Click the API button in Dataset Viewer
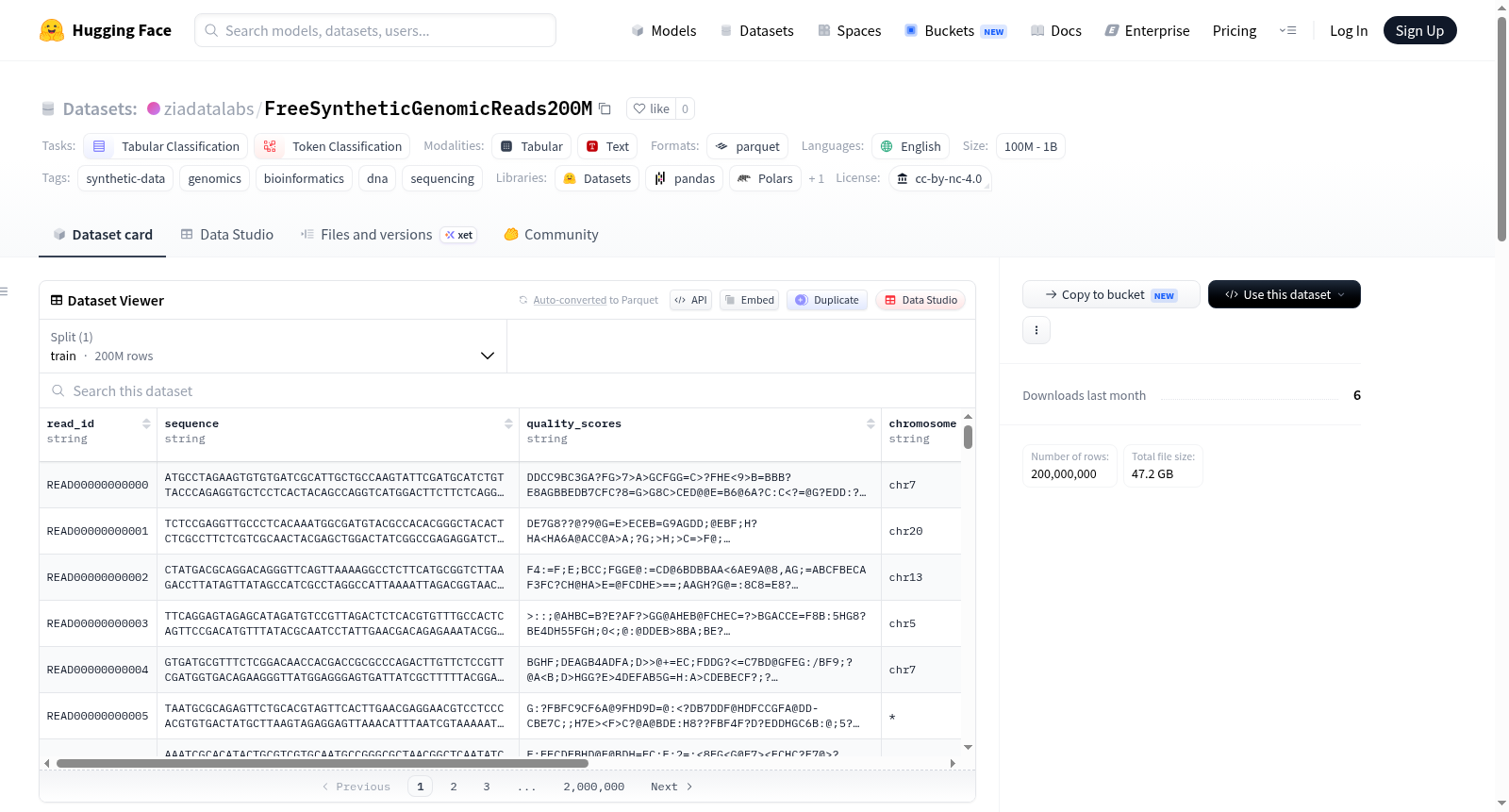 [x=690, y=300]
